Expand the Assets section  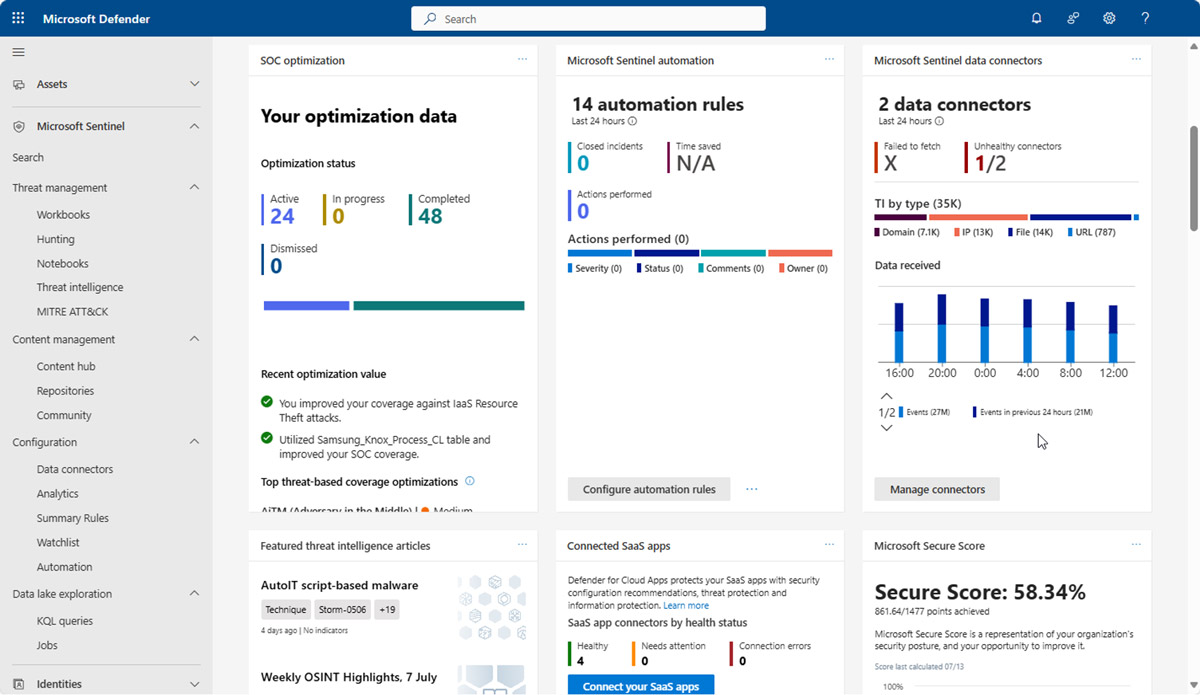point(194,84)
